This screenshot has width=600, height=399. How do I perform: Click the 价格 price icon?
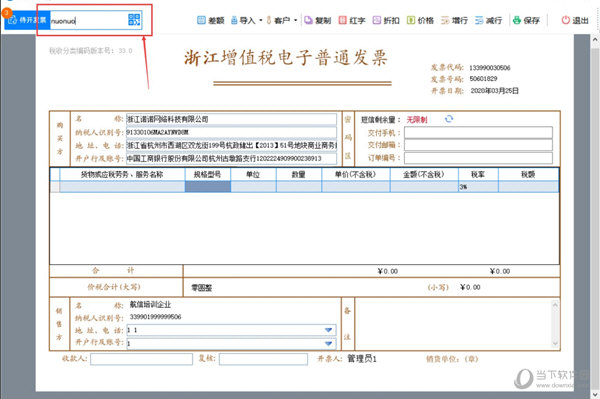coord(411,20)
